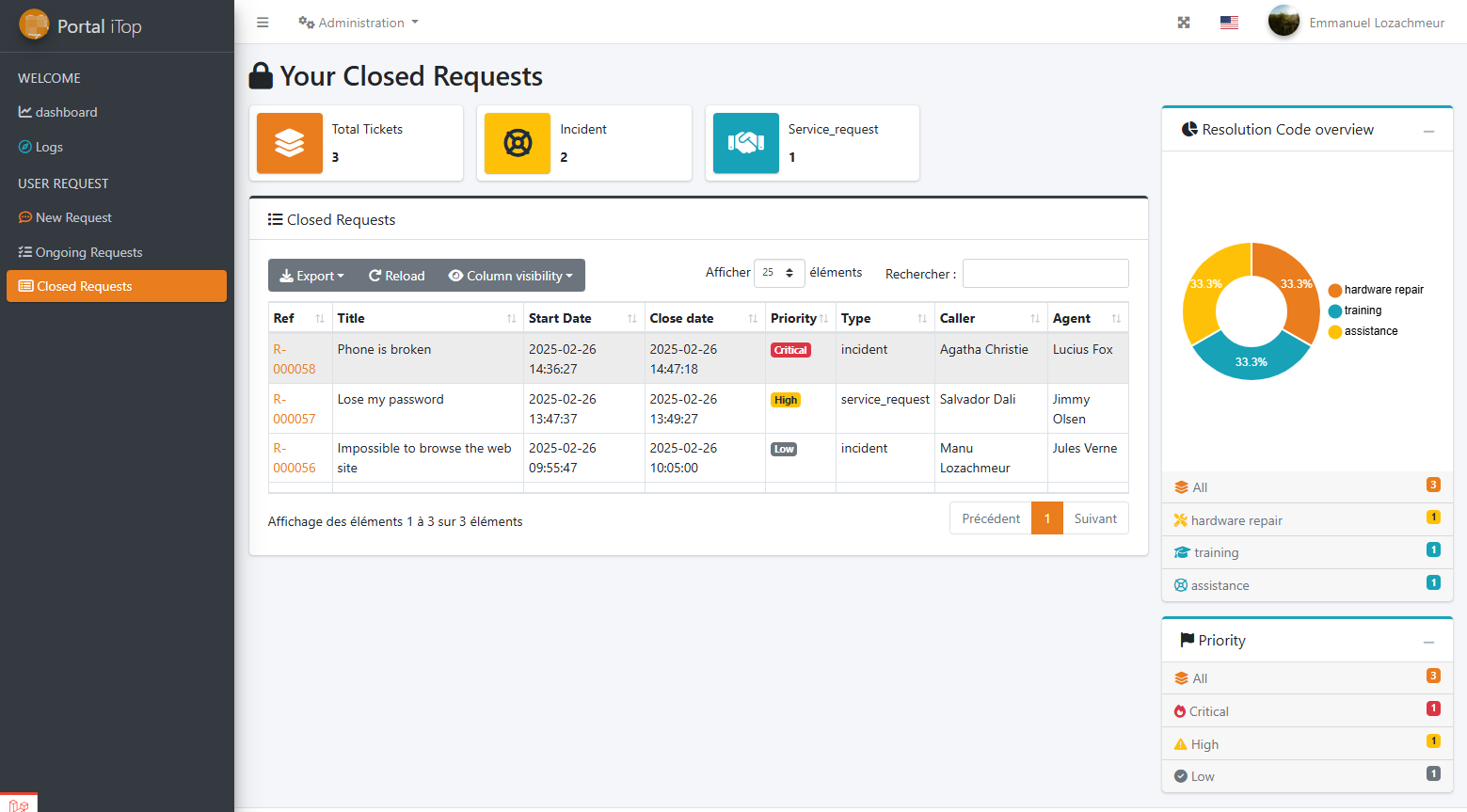Expand the Column visibility dropdown

pos(511,276)
